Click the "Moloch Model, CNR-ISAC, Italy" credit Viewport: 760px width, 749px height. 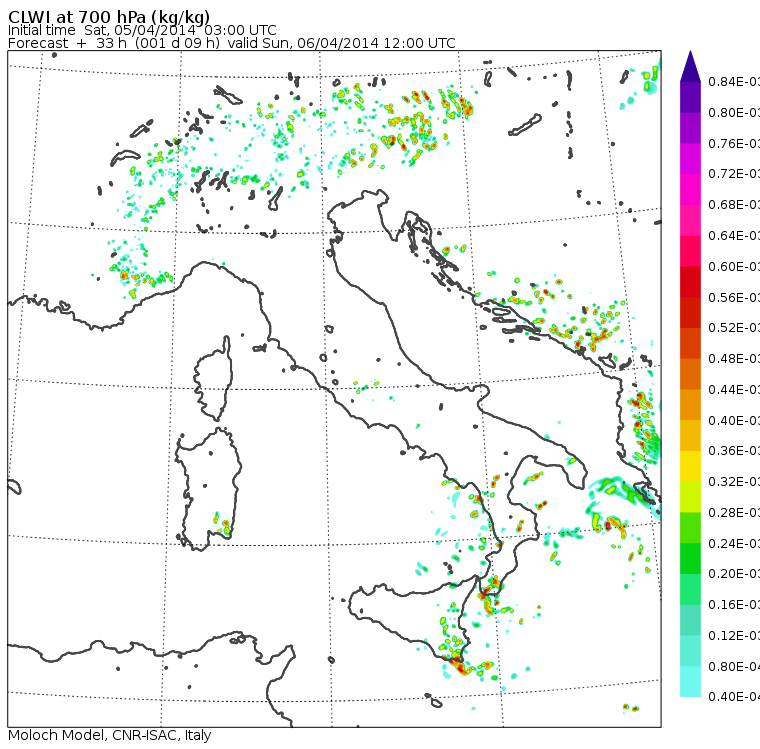(x=110, y=735)
